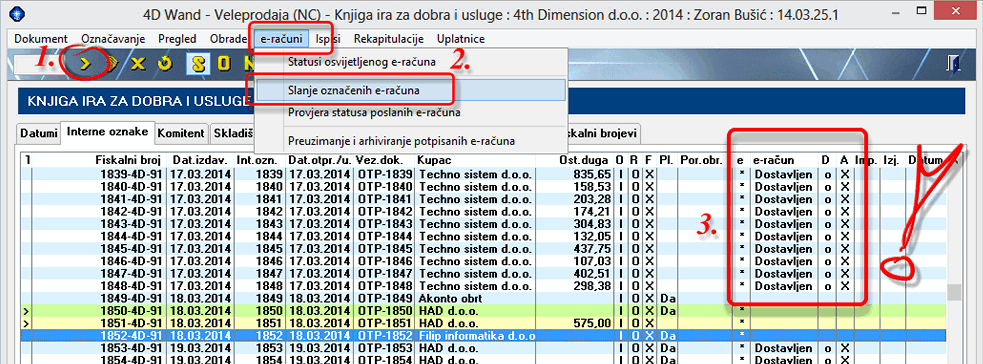Click the Da payment flag on row 1849

coord(668,299)
